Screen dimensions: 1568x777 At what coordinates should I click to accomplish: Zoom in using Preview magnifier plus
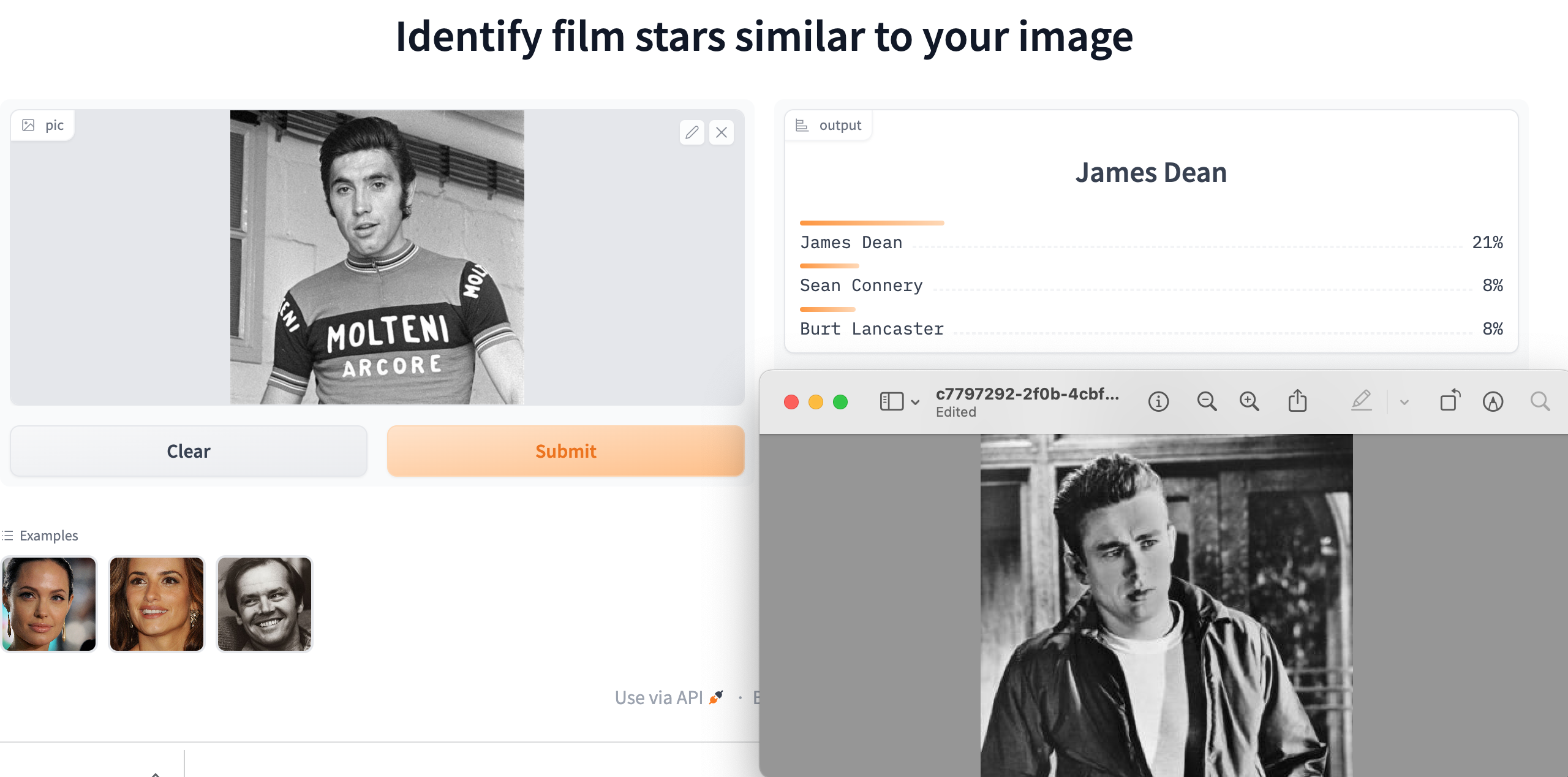coord(1249,402)
